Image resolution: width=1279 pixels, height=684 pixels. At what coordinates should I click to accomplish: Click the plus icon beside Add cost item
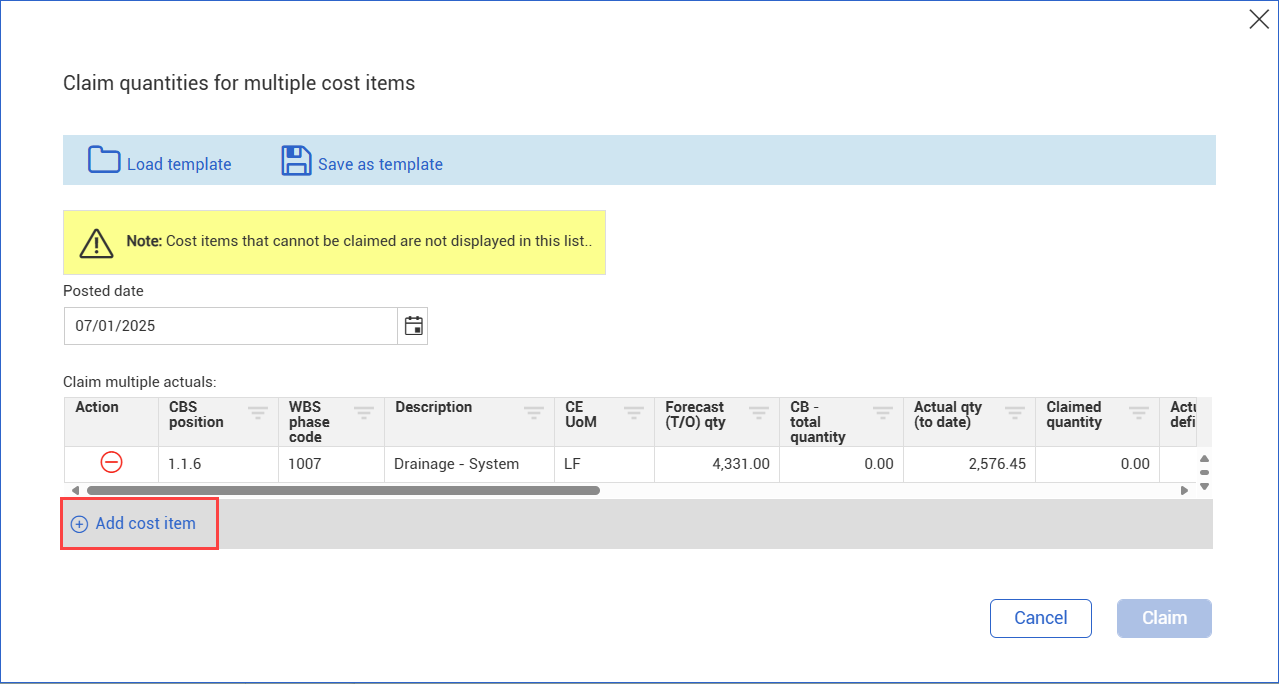click(x=79, y=524)
